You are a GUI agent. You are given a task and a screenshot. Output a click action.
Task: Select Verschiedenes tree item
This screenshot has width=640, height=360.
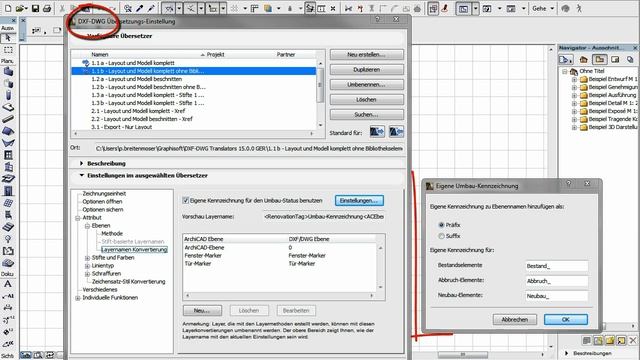pos(100,289)
